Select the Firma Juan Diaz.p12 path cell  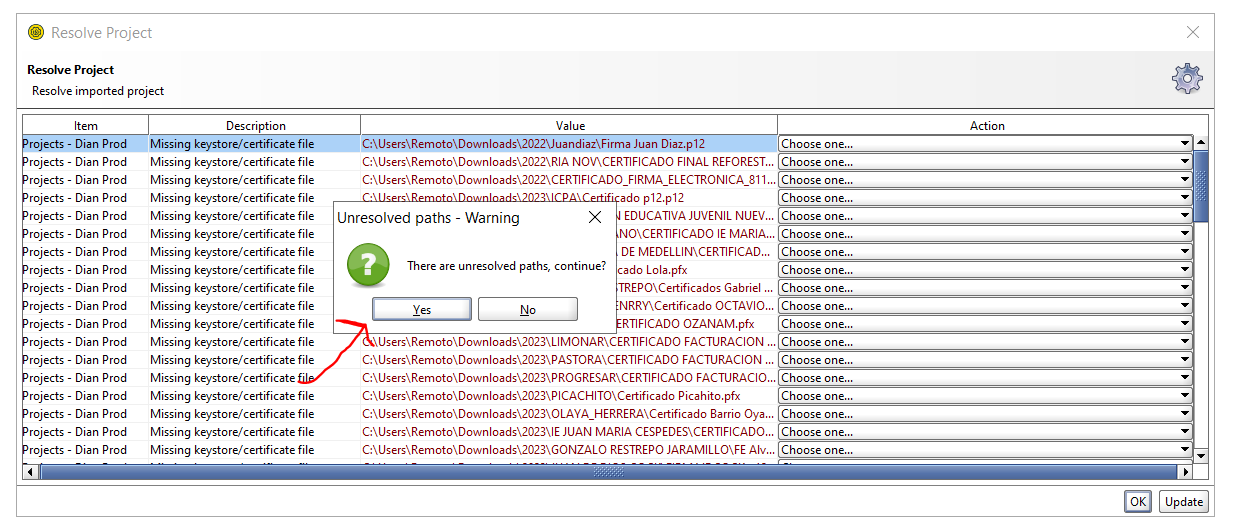coord(568,144)
